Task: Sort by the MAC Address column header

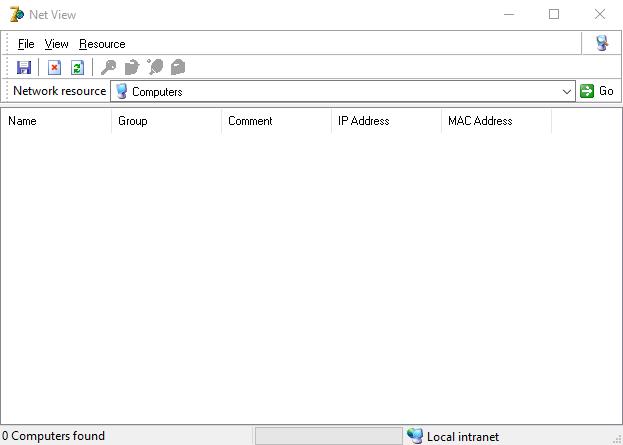Action: (497, 121)
